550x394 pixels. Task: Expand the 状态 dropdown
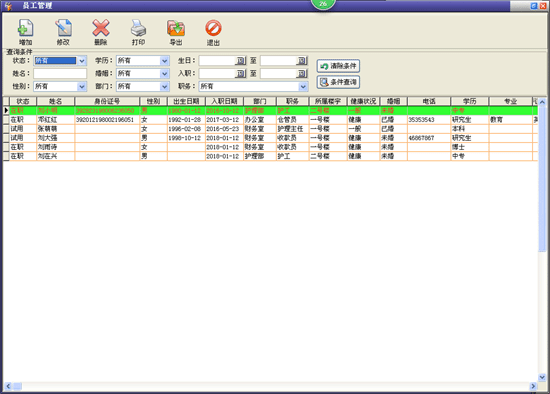(81, 61)
